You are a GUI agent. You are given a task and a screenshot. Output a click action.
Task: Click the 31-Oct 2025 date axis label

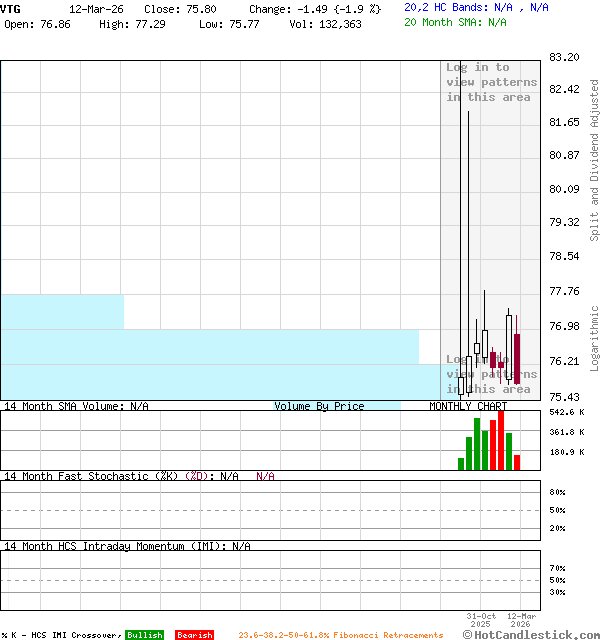(481, 620)
